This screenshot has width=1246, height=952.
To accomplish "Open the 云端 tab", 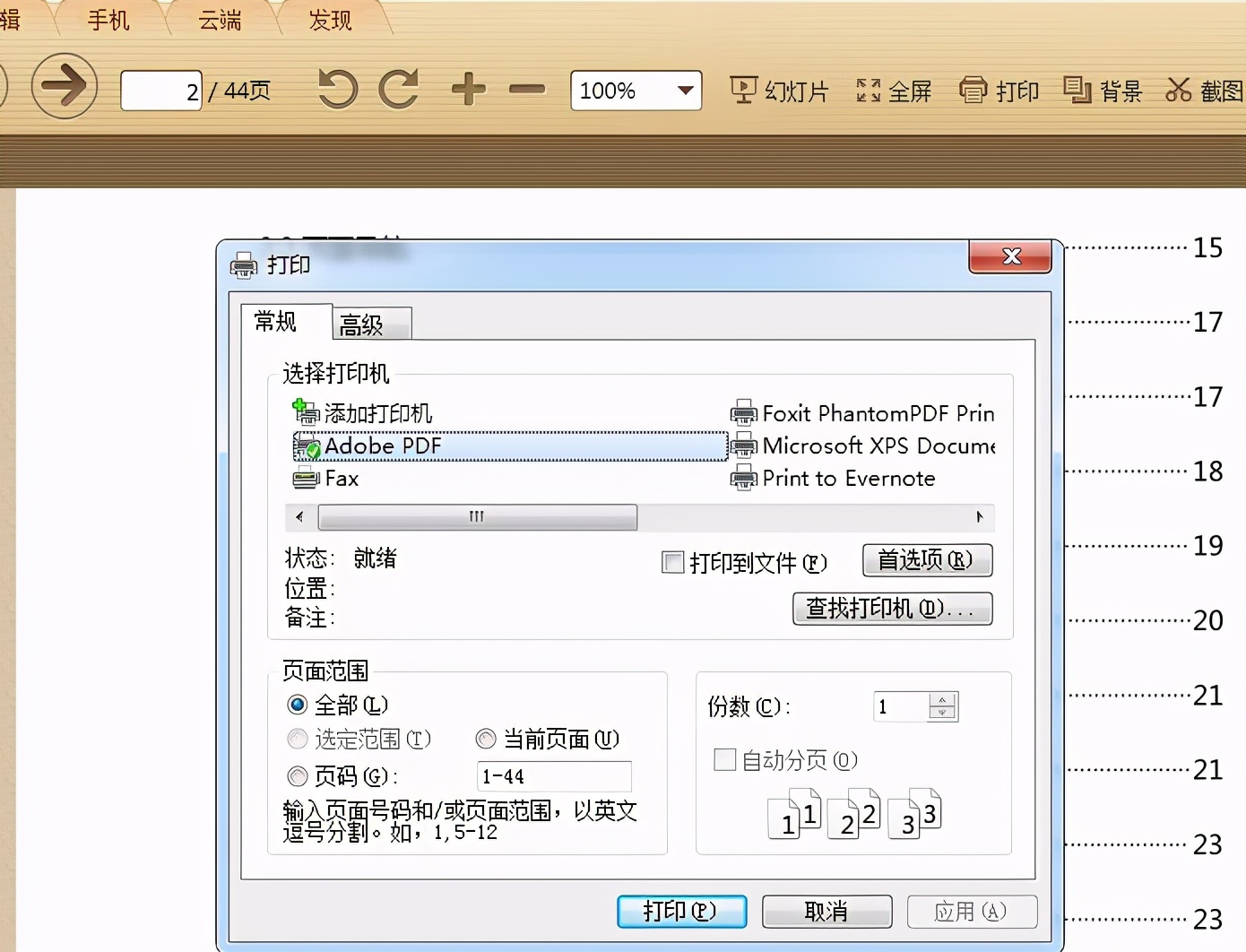I will 218,20.
